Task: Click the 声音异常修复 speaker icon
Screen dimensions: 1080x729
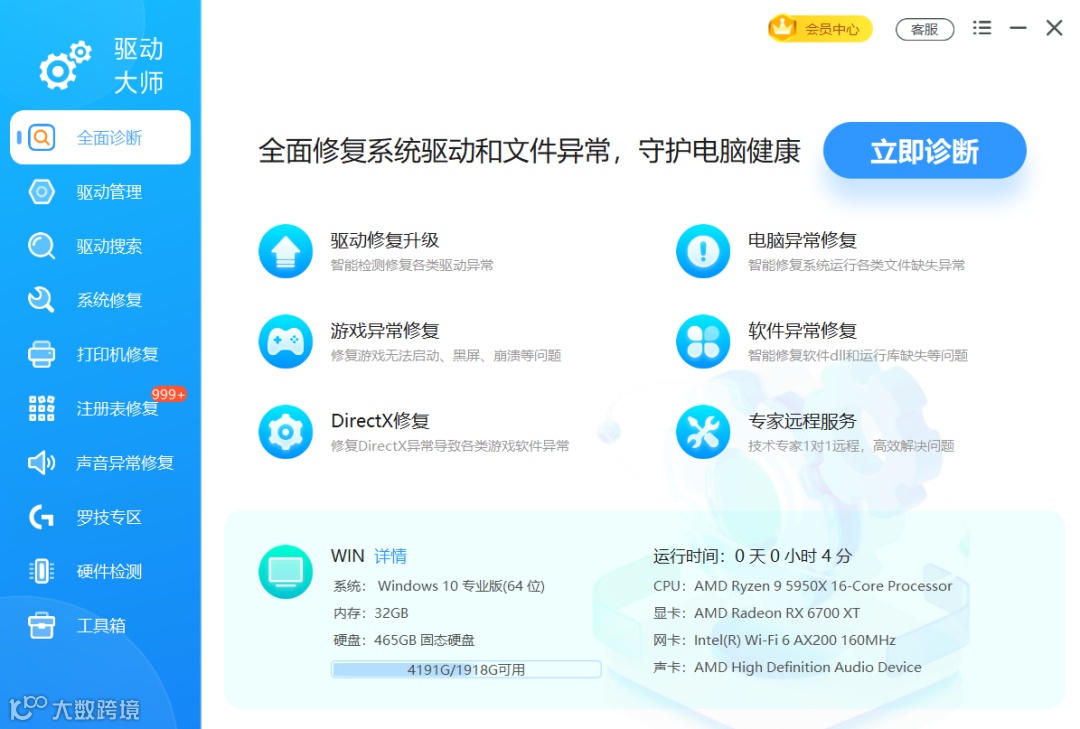Action: tap(41, 462)
